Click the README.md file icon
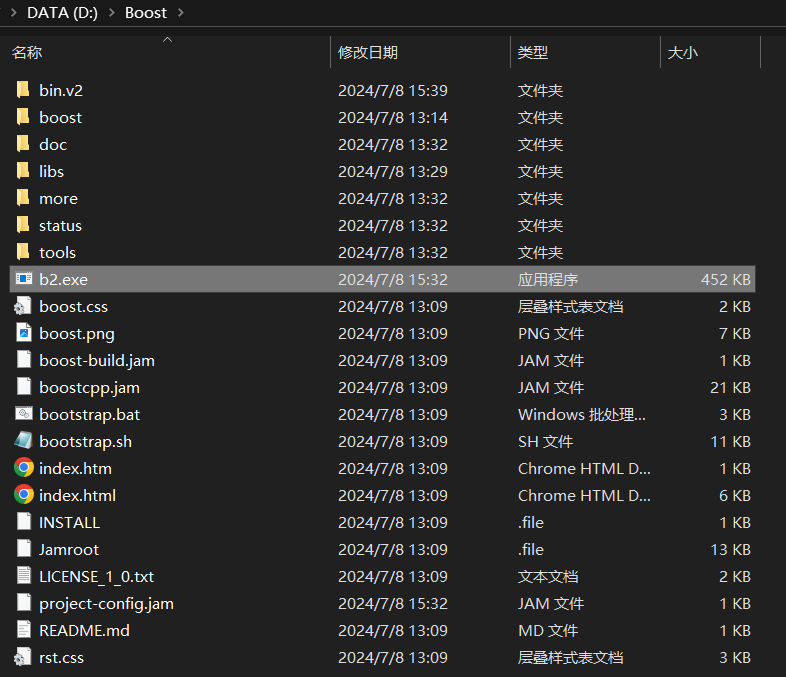The image size is (786, 677). tap(24, 630)
